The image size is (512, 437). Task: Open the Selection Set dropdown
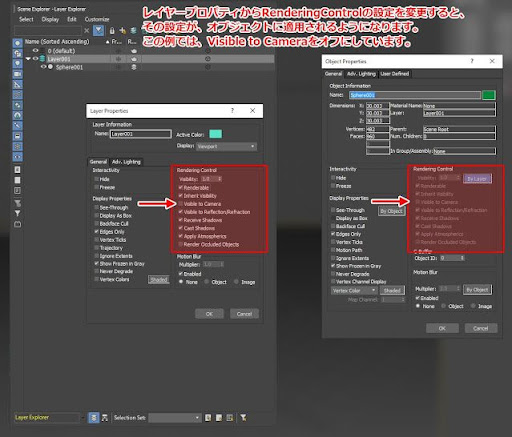[x=175, y=418]
